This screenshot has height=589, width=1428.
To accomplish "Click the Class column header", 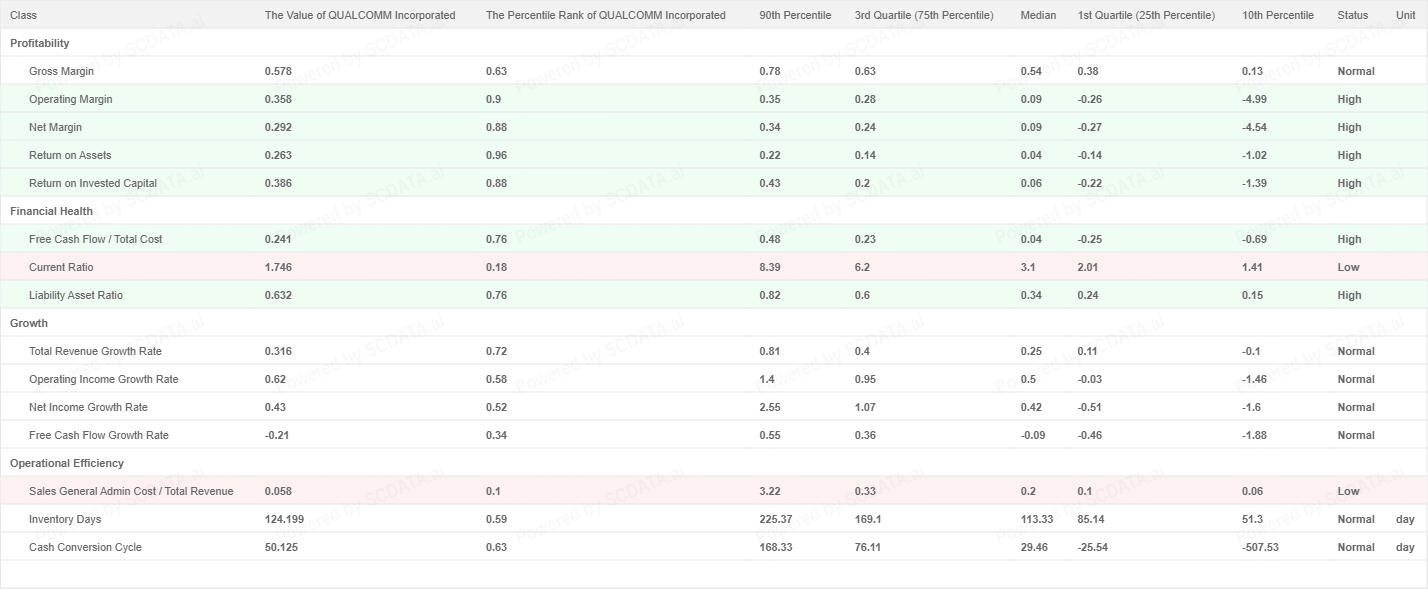I will coord(23,15).
